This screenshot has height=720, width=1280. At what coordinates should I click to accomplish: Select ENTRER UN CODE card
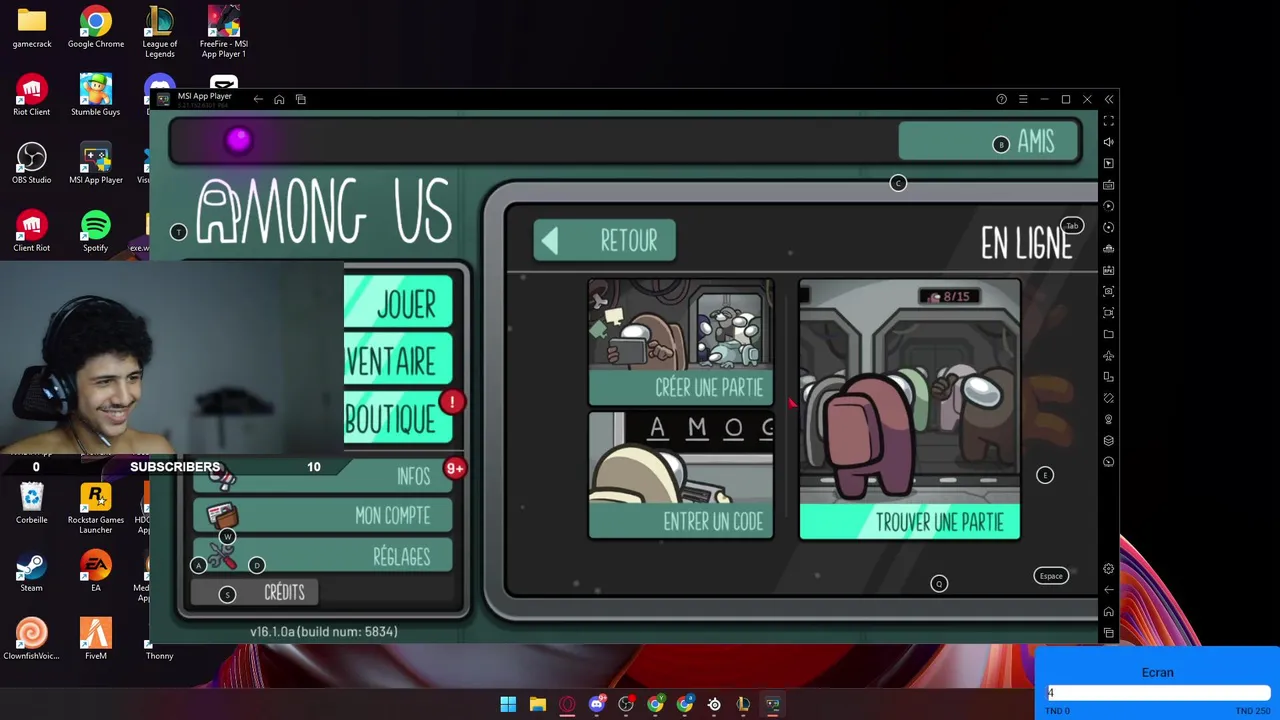681,476
